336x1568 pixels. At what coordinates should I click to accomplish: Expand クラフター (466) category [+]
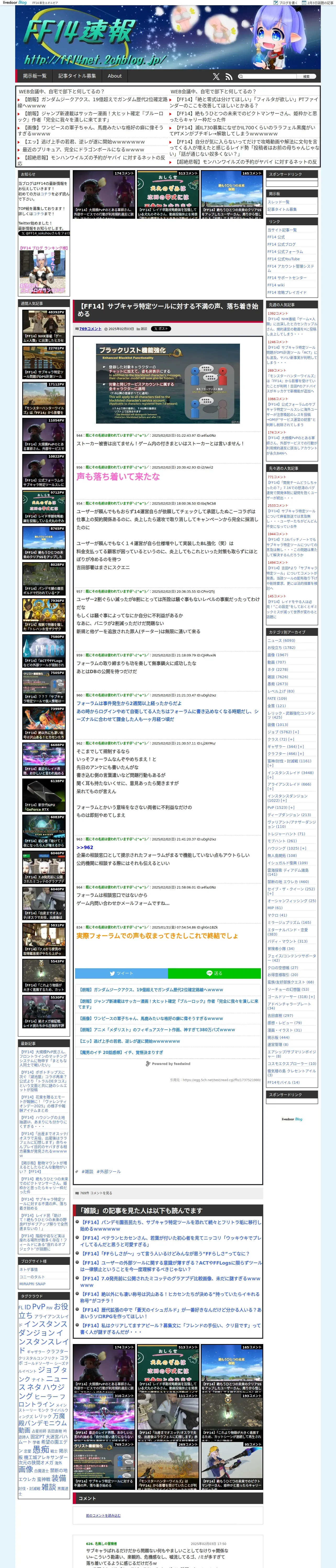(301, 754)
